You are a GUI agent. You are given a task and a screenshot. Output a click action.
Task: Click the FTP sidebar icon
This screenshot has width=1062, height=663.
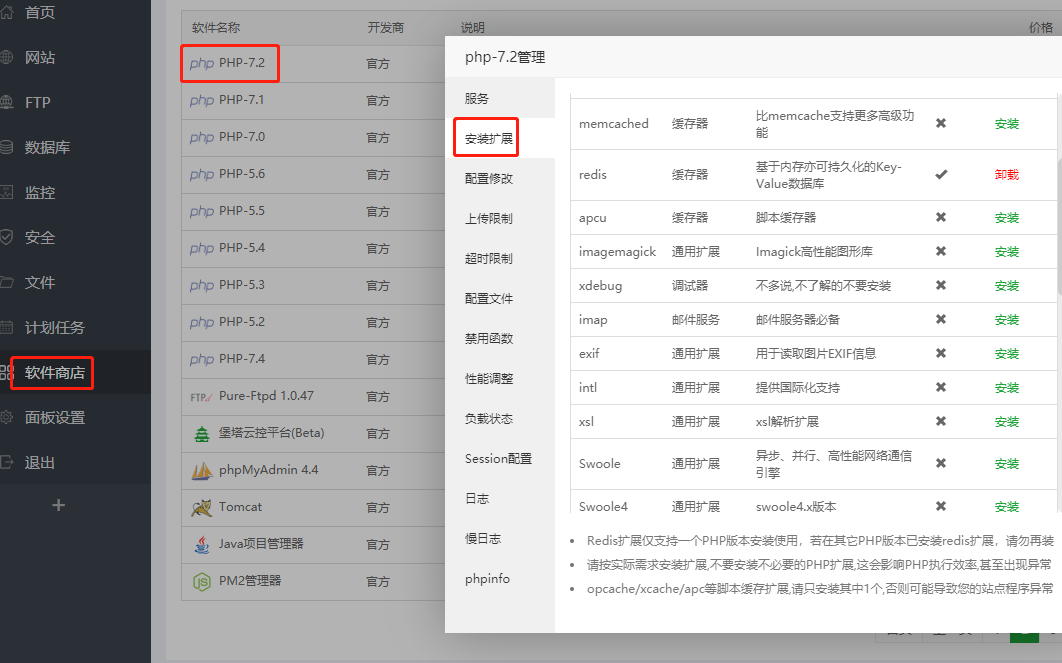coord(6,102)
